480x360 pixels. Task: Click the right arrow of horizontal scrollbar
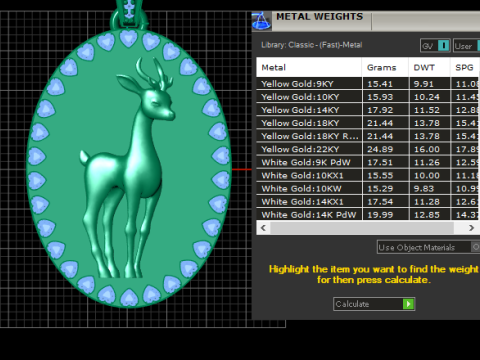pos(471,228)
